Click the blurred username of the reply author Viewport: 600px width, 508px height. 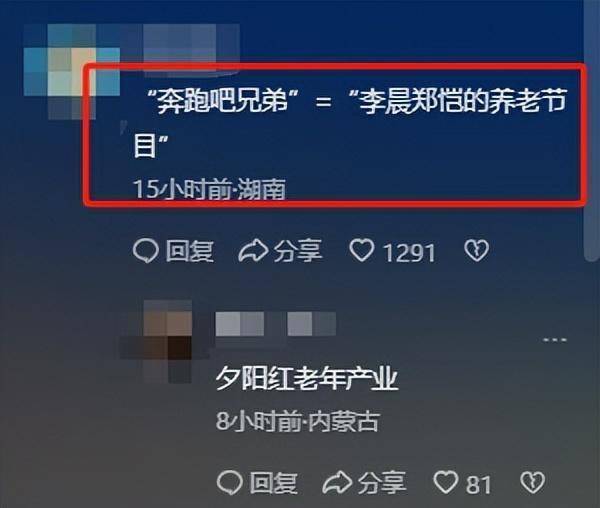point(276,324)
